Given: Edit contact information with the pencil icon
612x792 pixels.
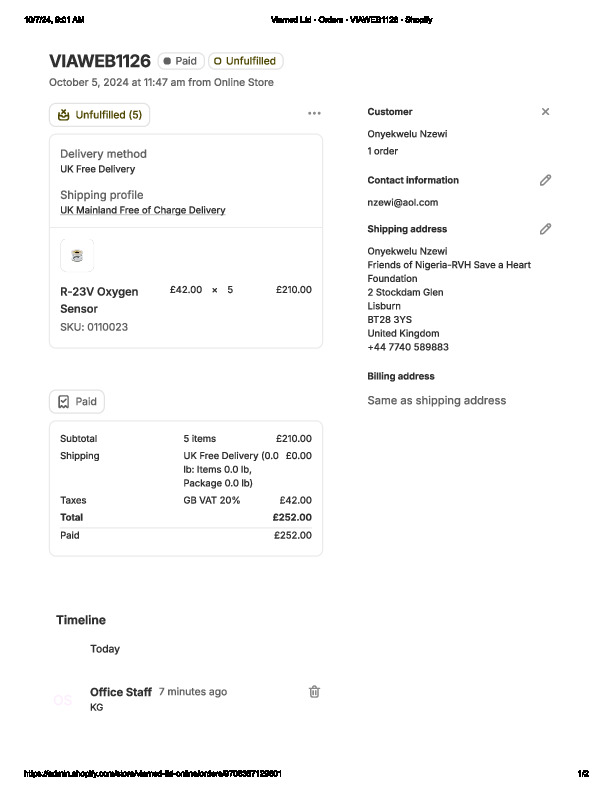Looking at the screenshot, I should pyautogui.click(x=545, y=180).
